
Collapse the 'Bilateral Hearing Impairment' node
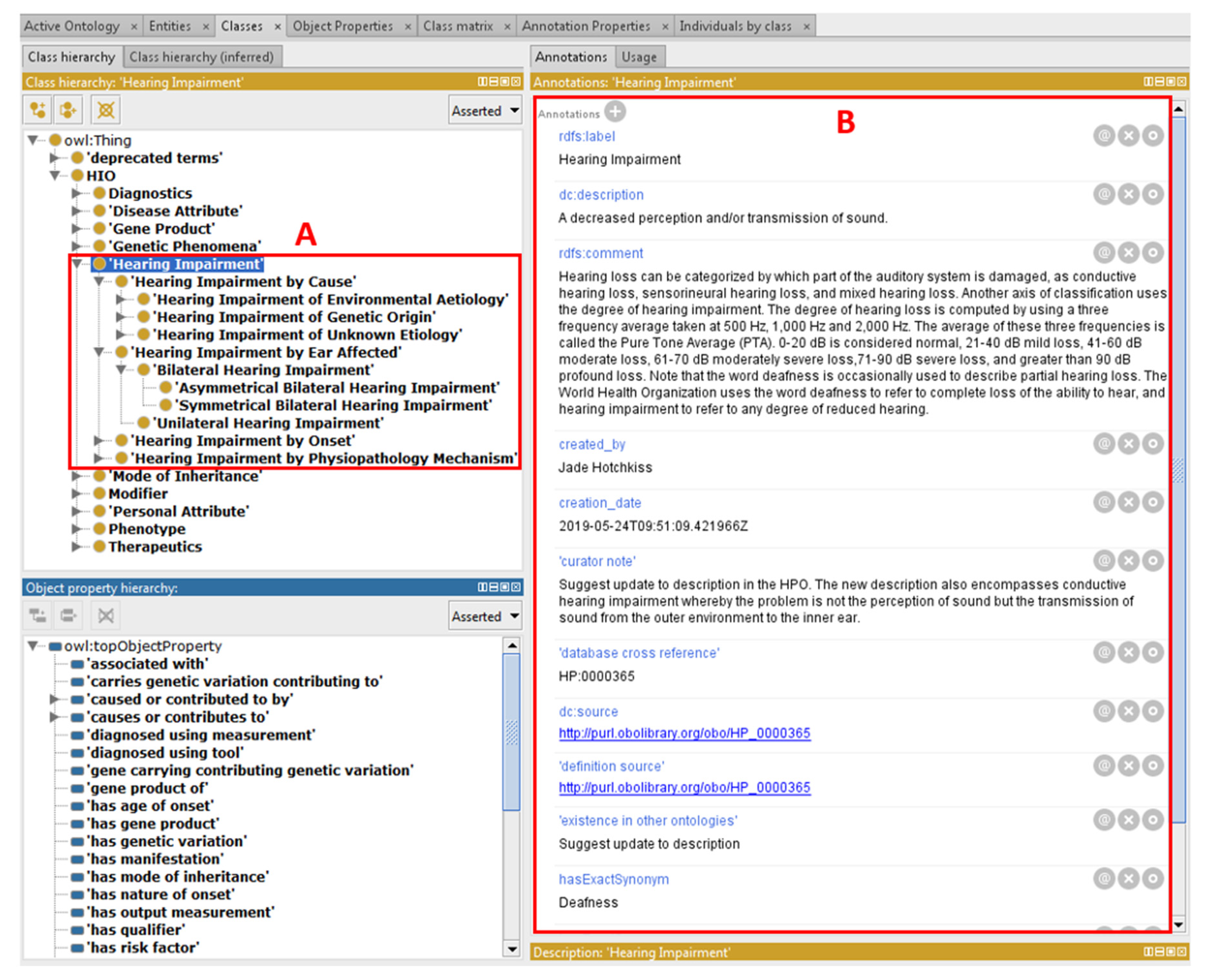click(120, 370)
